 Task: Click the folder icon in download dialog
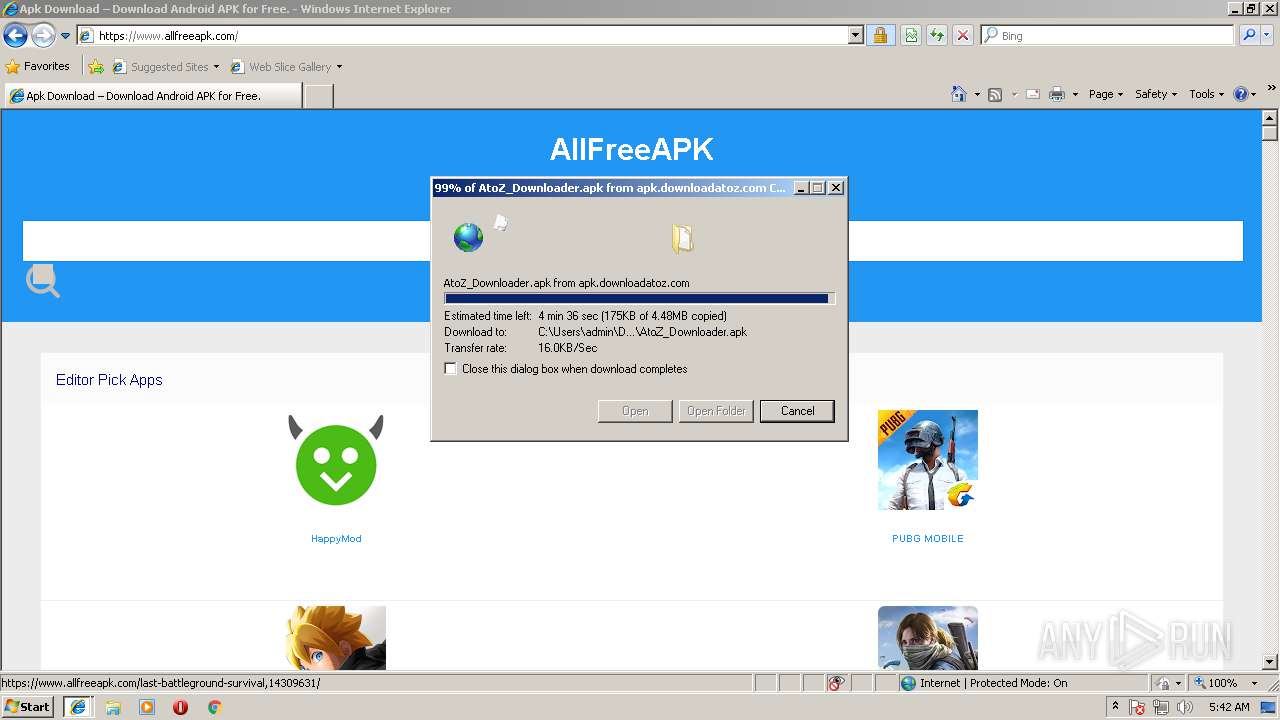(682, 238)
